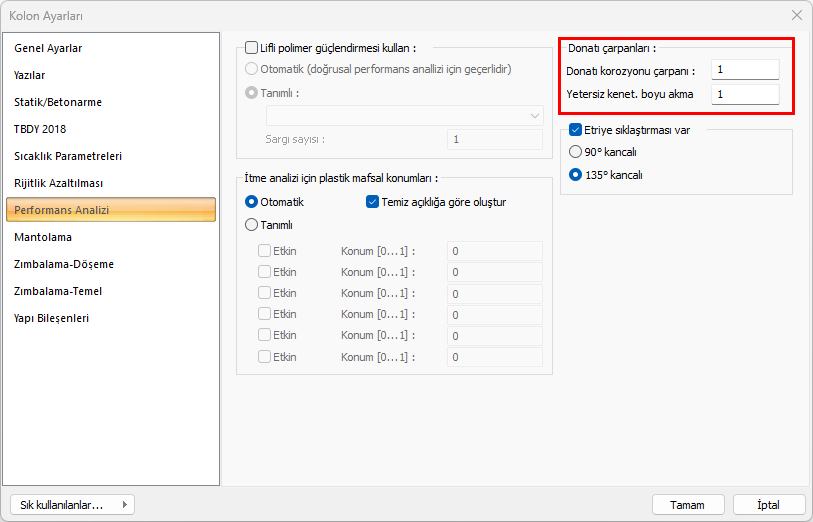Close the Kolon Ayarları dialog

pos(796,15)
